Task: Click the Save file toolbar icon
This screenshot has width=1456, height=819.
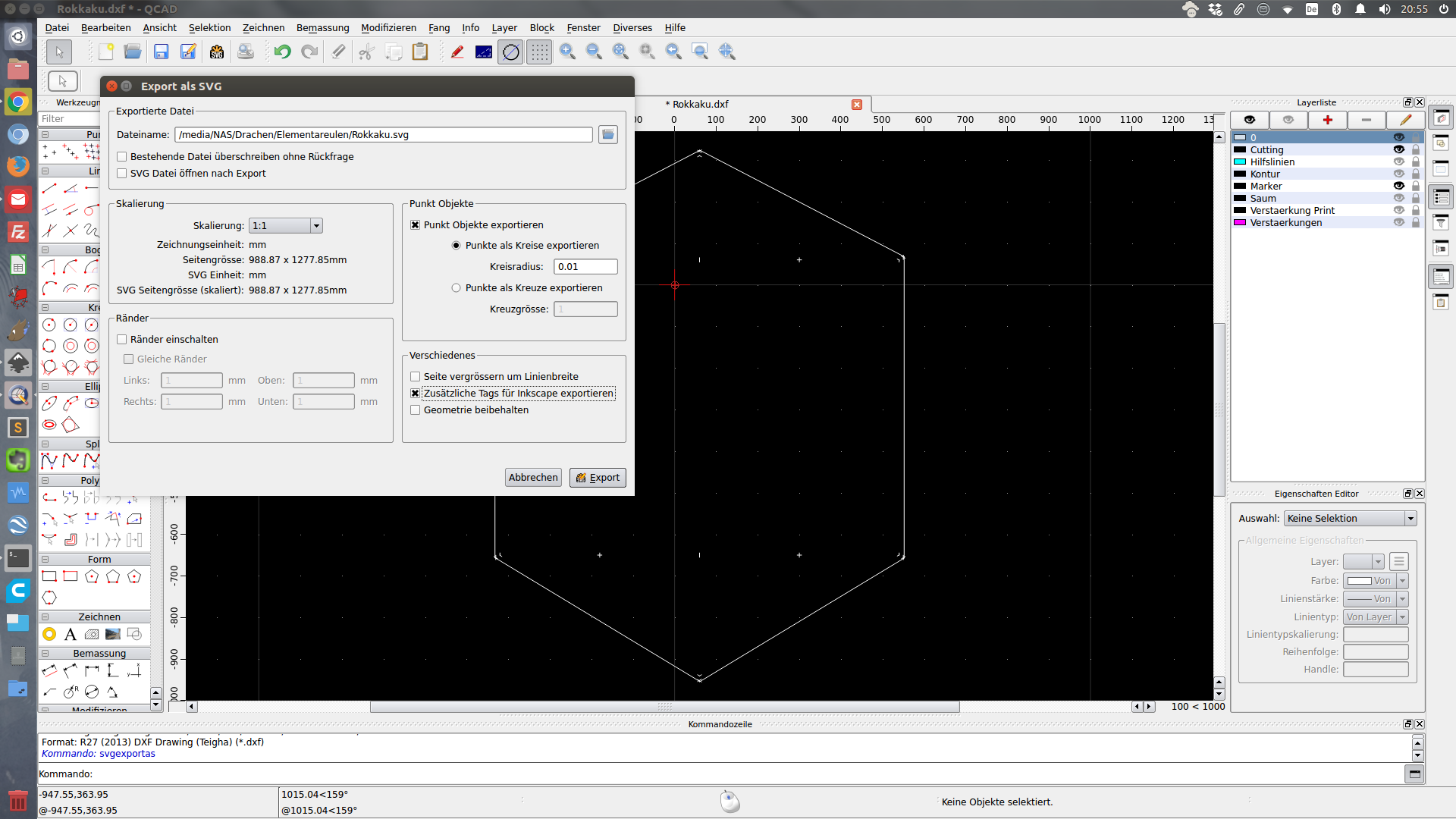Action: tap(161, 52)
